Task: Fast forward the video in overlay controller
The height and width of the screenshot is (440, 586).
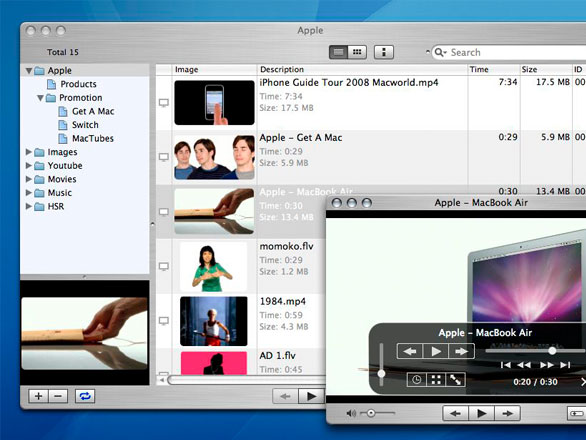Action: pos(546,365)
